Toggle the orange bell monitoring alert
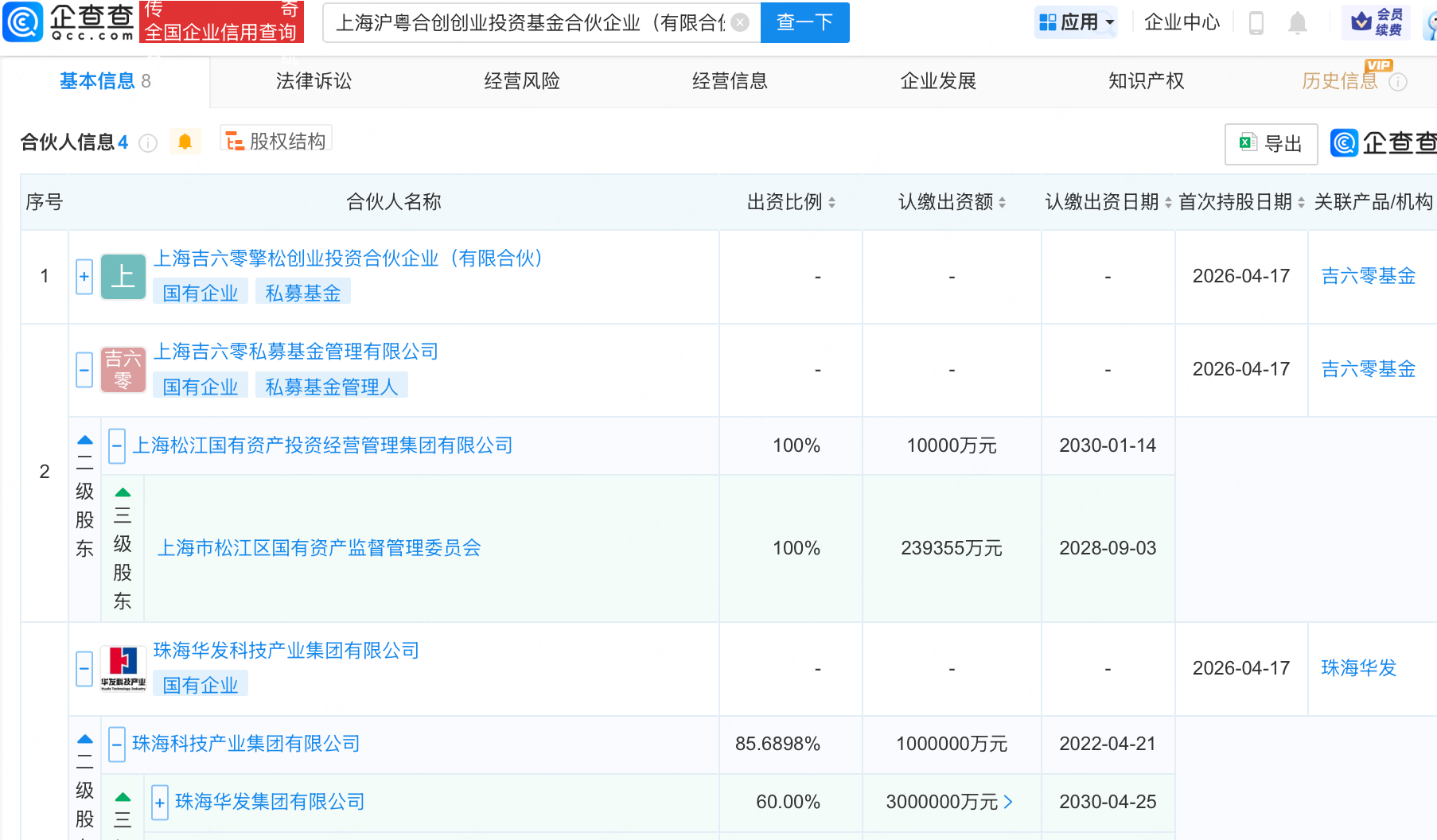The image size is (1437, 840). point(185,142)
